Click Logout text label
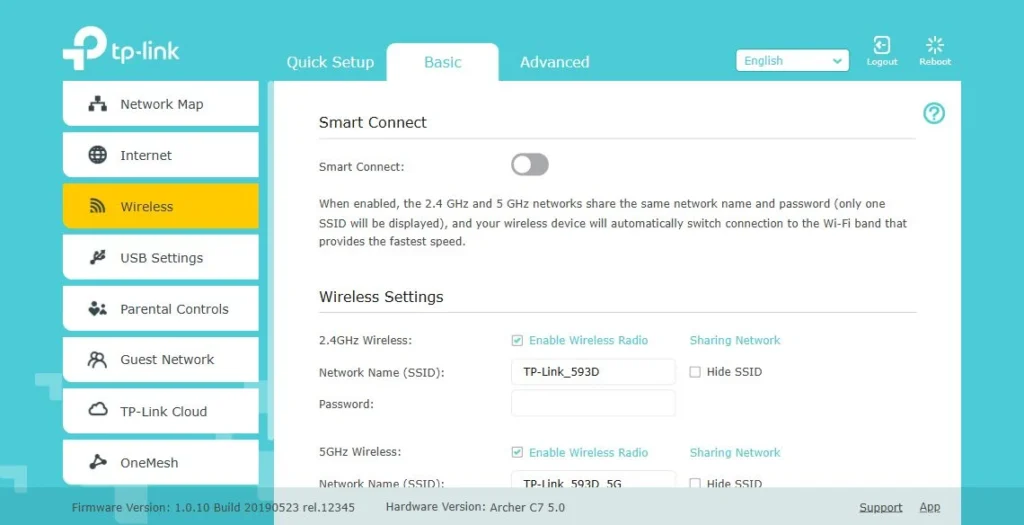The width and height of the screenshot is (1024, 525). click(882, 62)
